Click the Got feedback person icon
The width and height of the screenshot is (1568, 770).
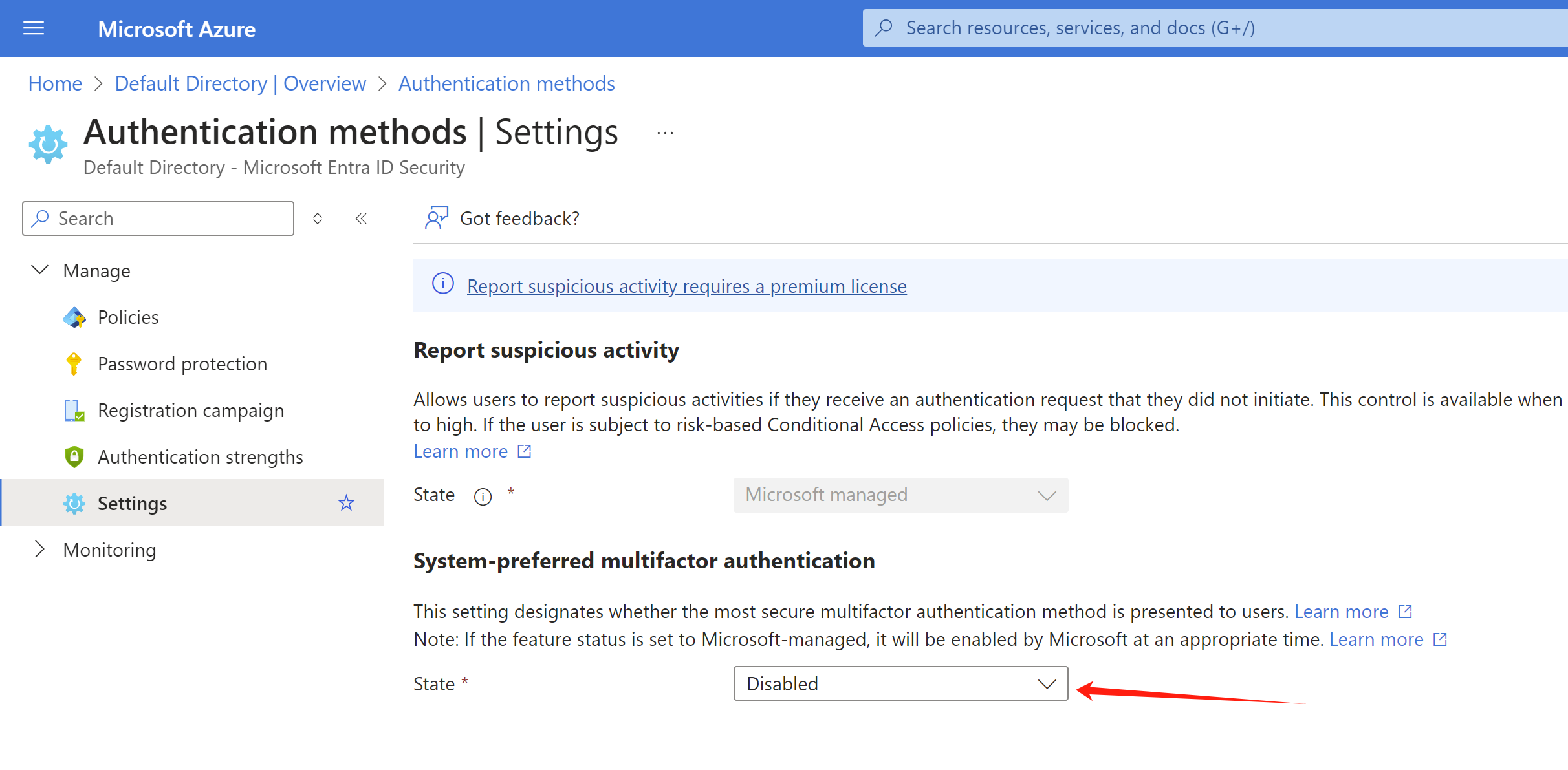(436, 218)
